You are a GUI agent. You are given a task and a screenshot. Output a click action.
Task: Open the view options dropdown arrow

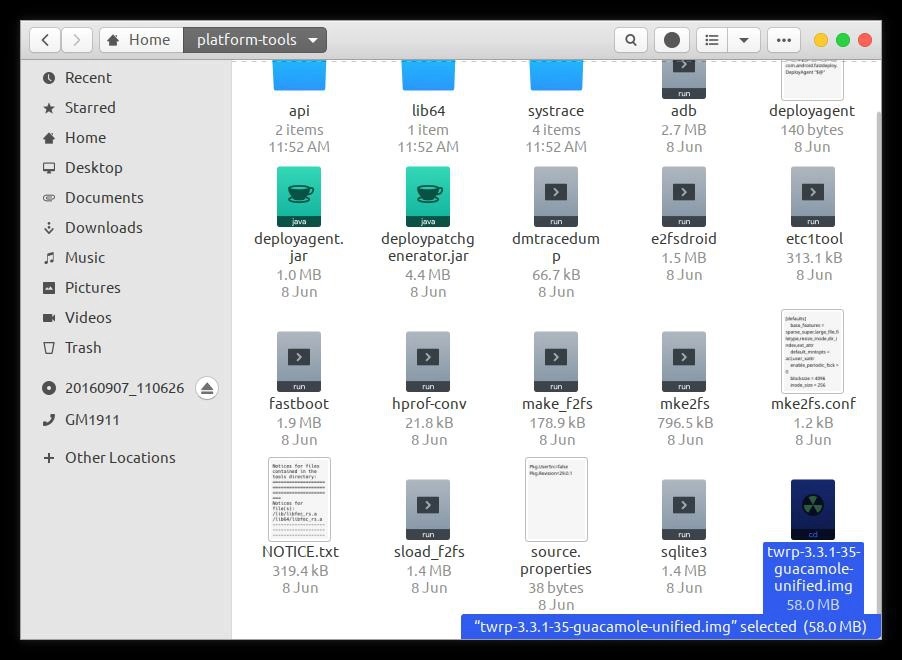click(744, 40)
